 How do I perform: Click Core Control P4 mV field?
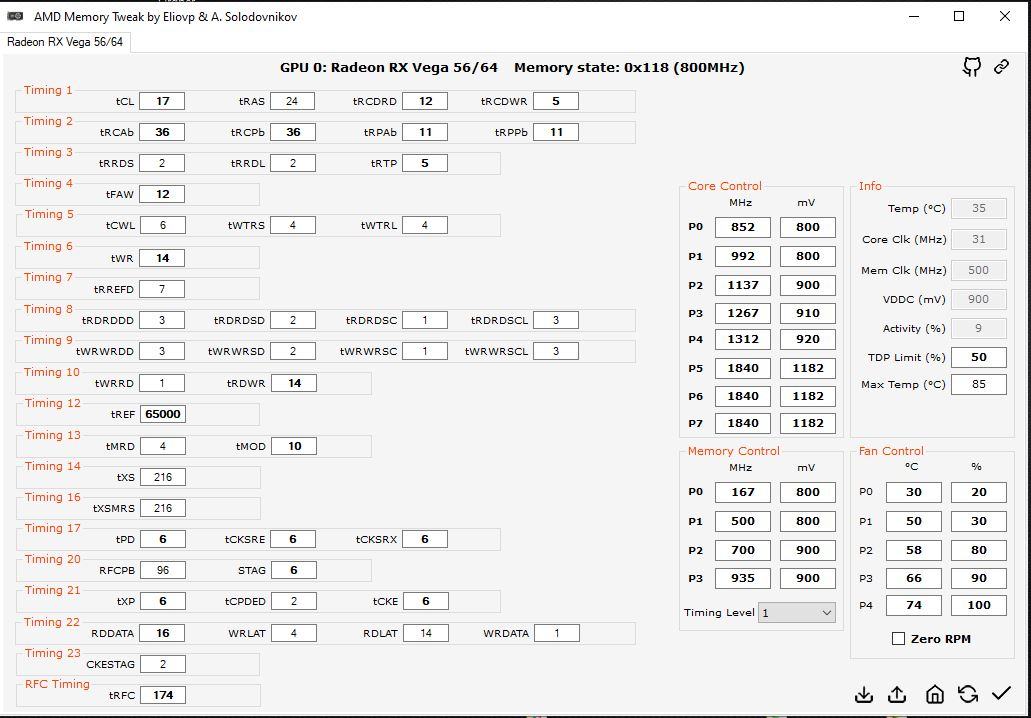tap(807, 339)
